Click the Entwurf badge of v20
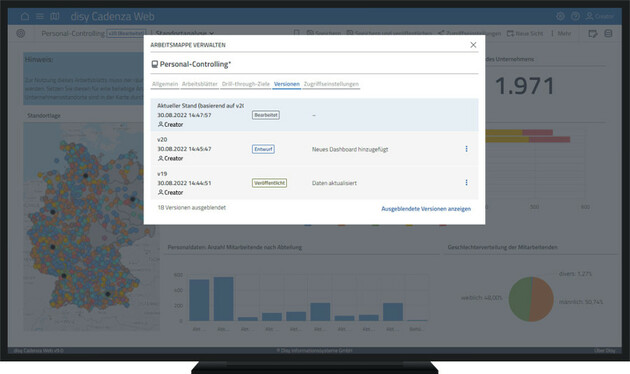 pos(263,149)
